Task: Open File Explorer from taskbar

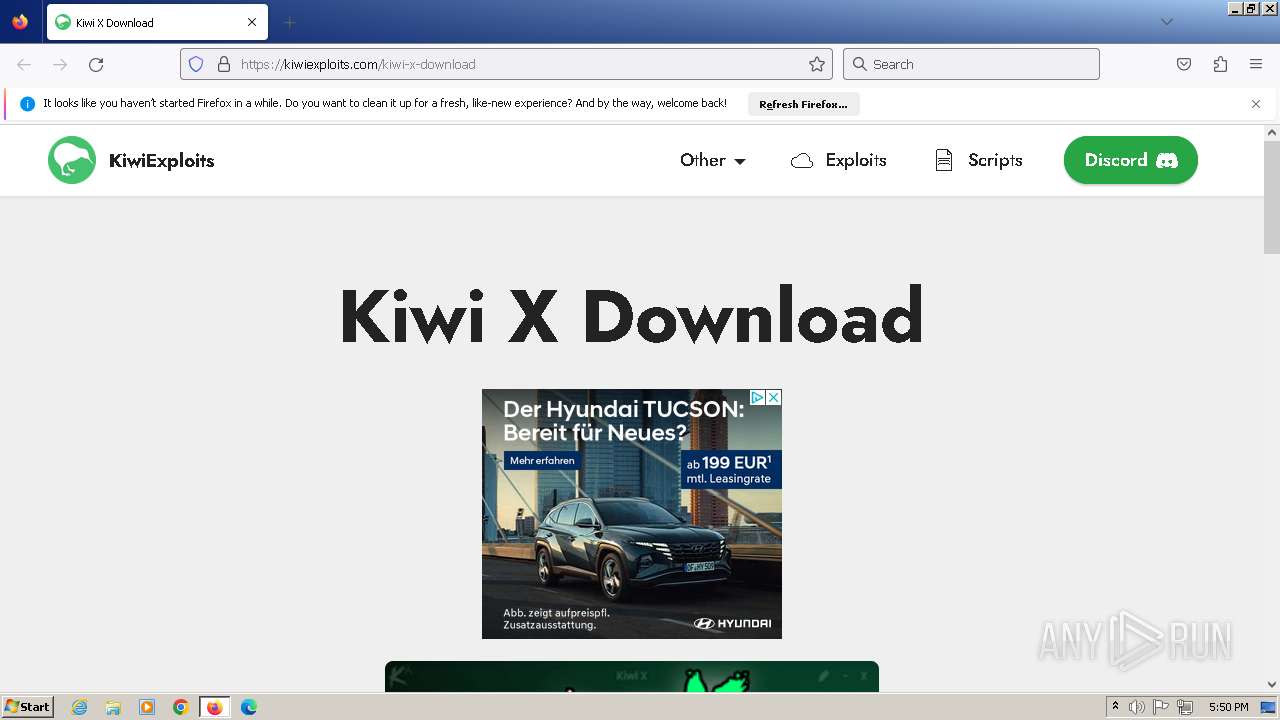Action: pos(113,707)
